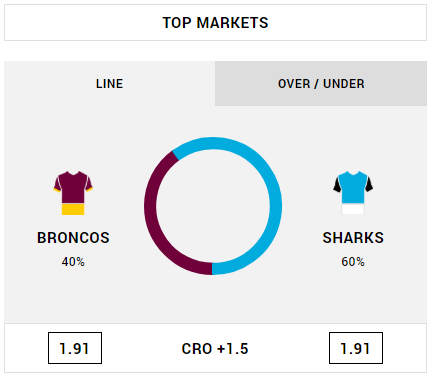Bet on Broncos at 1.91 odds
Image resolution: width=432 pixels, height=378 pixels.
(x=75, y=348)
